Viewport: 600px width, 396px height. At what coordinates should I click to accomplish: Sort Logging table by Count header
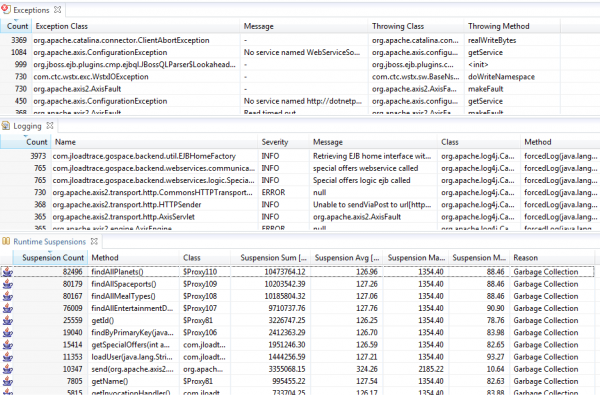(26, 142)
